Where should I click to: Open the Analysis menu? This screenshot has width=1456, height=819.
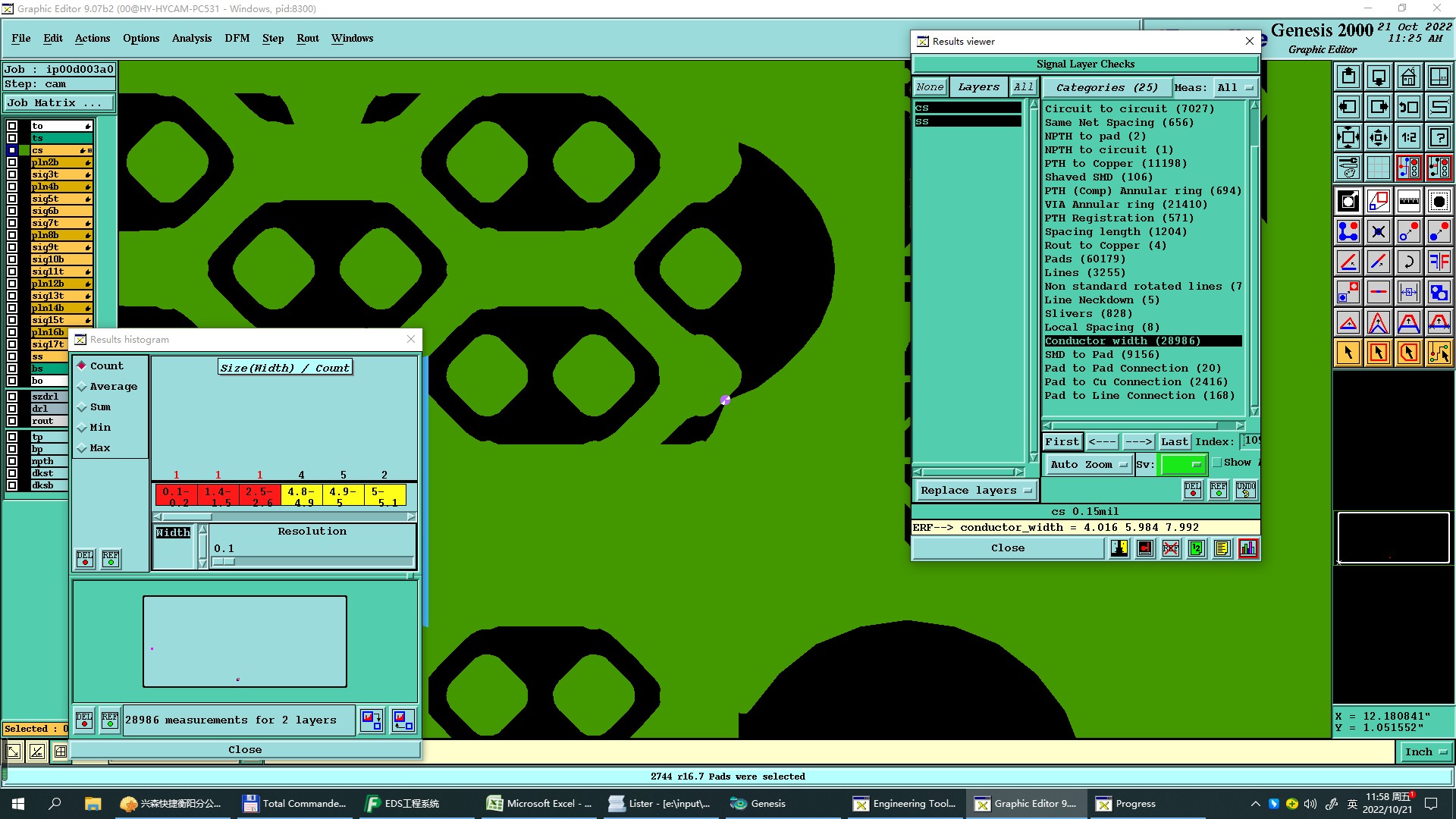tap(191, 38)
